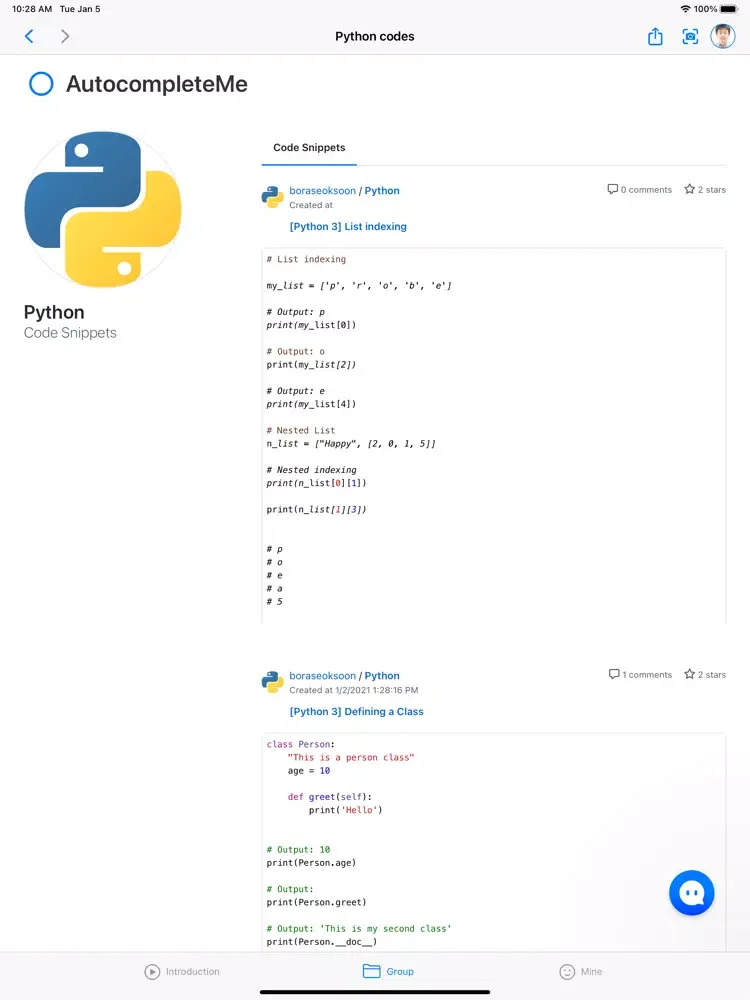Image resolution: width=750 pixels, height=1000 pixels.
Task: Open Python link on Defining a Class post
Action: 382,675
